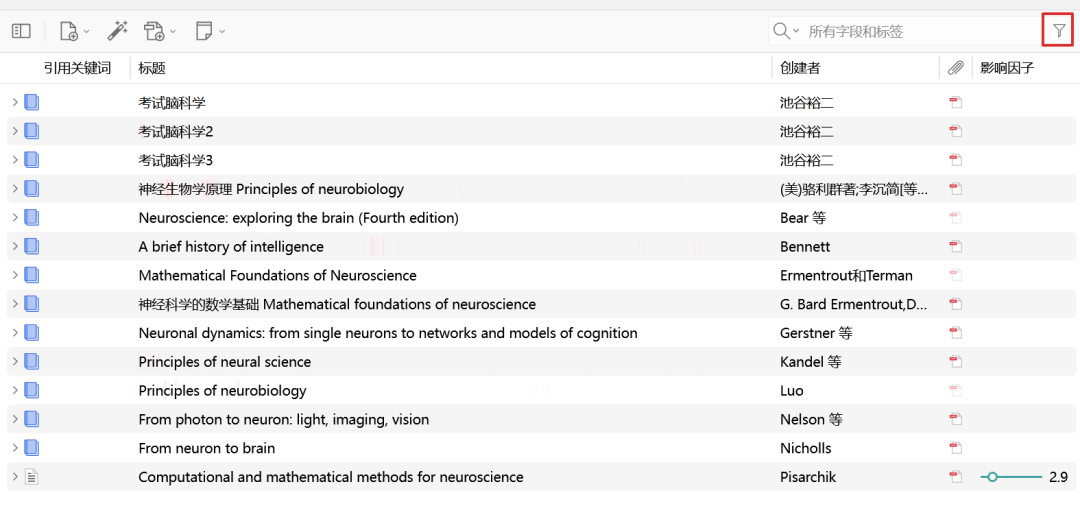
Task: Expand the Pisarchik journal article row
Action: pyautogui.click(x=14, y=477)
